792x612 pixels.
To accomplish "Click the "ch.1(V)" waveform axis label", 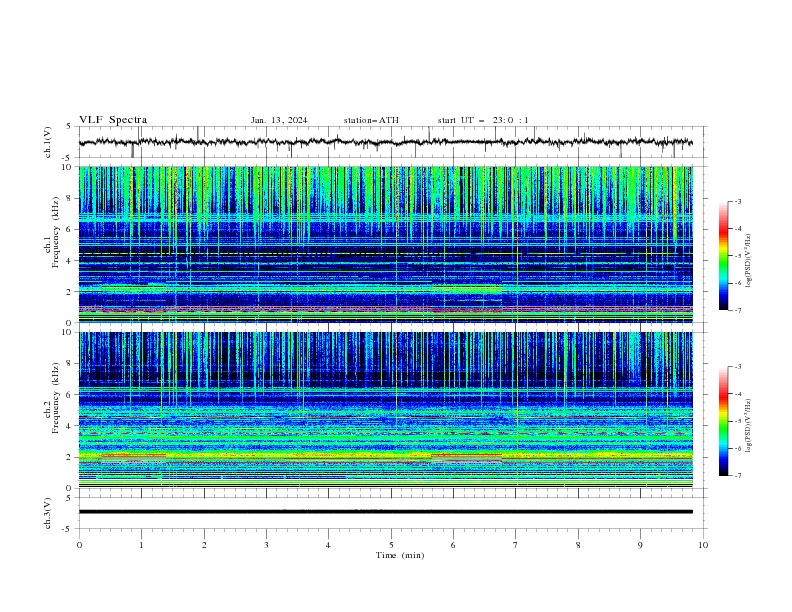I will click(48, 142).
